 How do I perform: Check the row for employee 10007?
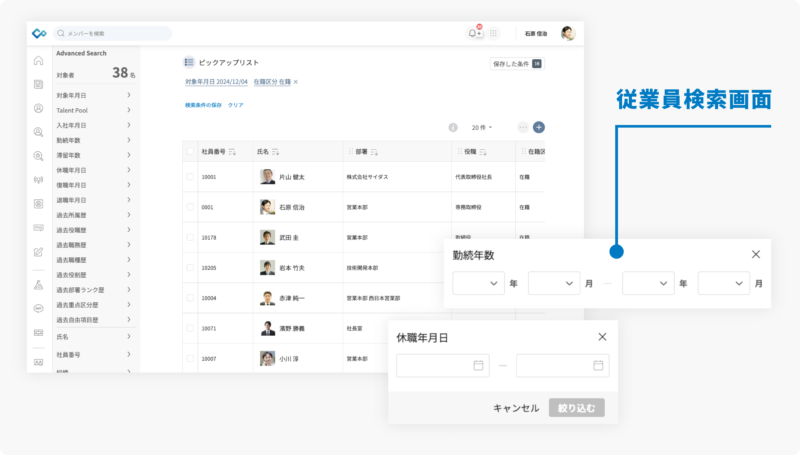(190, 359)
